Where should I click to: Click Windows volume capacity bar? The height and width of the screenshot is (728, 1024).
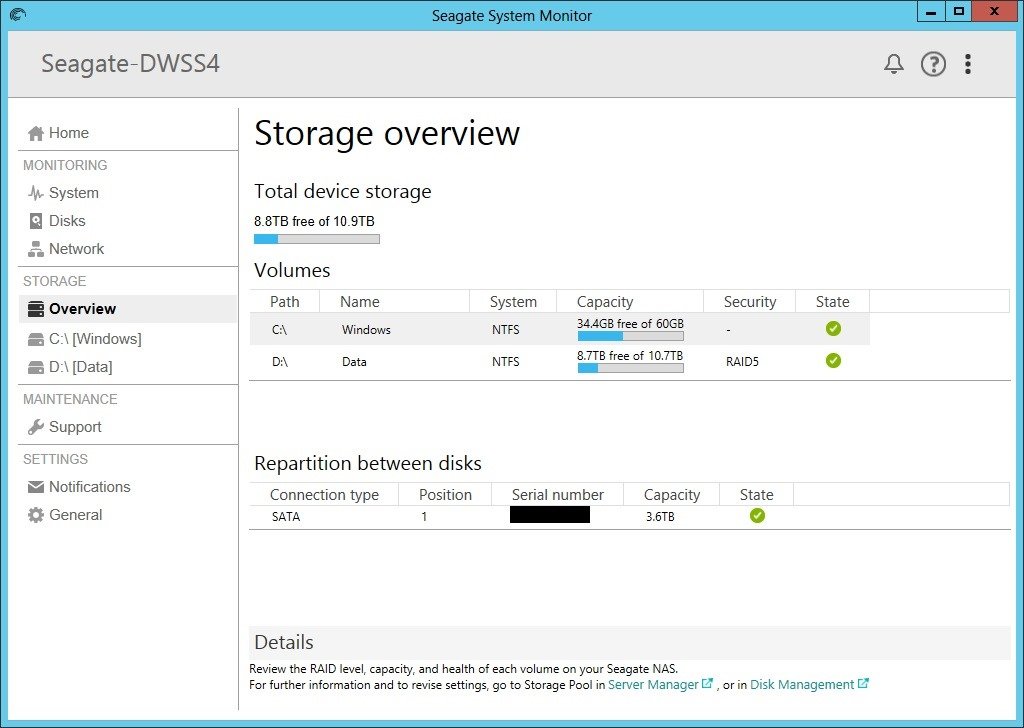click(631, 336)
